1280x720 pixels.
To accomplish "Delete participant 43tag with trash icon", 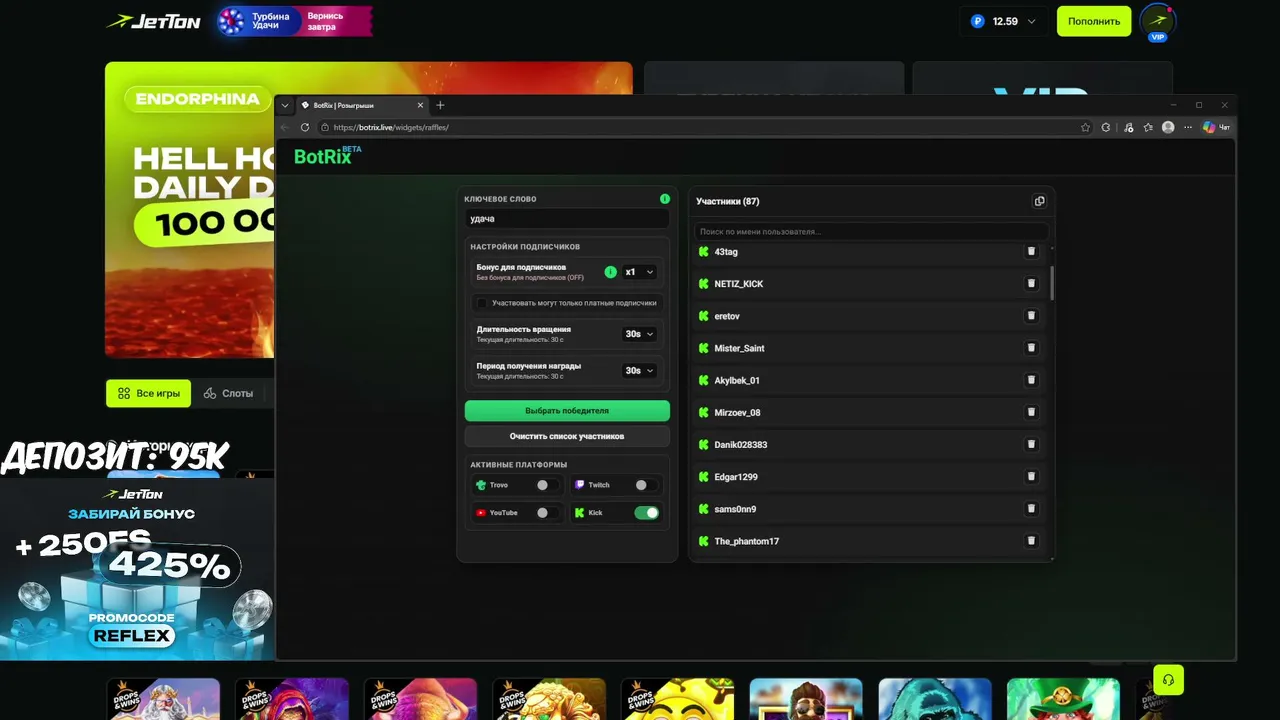I will pos(1031,252).
